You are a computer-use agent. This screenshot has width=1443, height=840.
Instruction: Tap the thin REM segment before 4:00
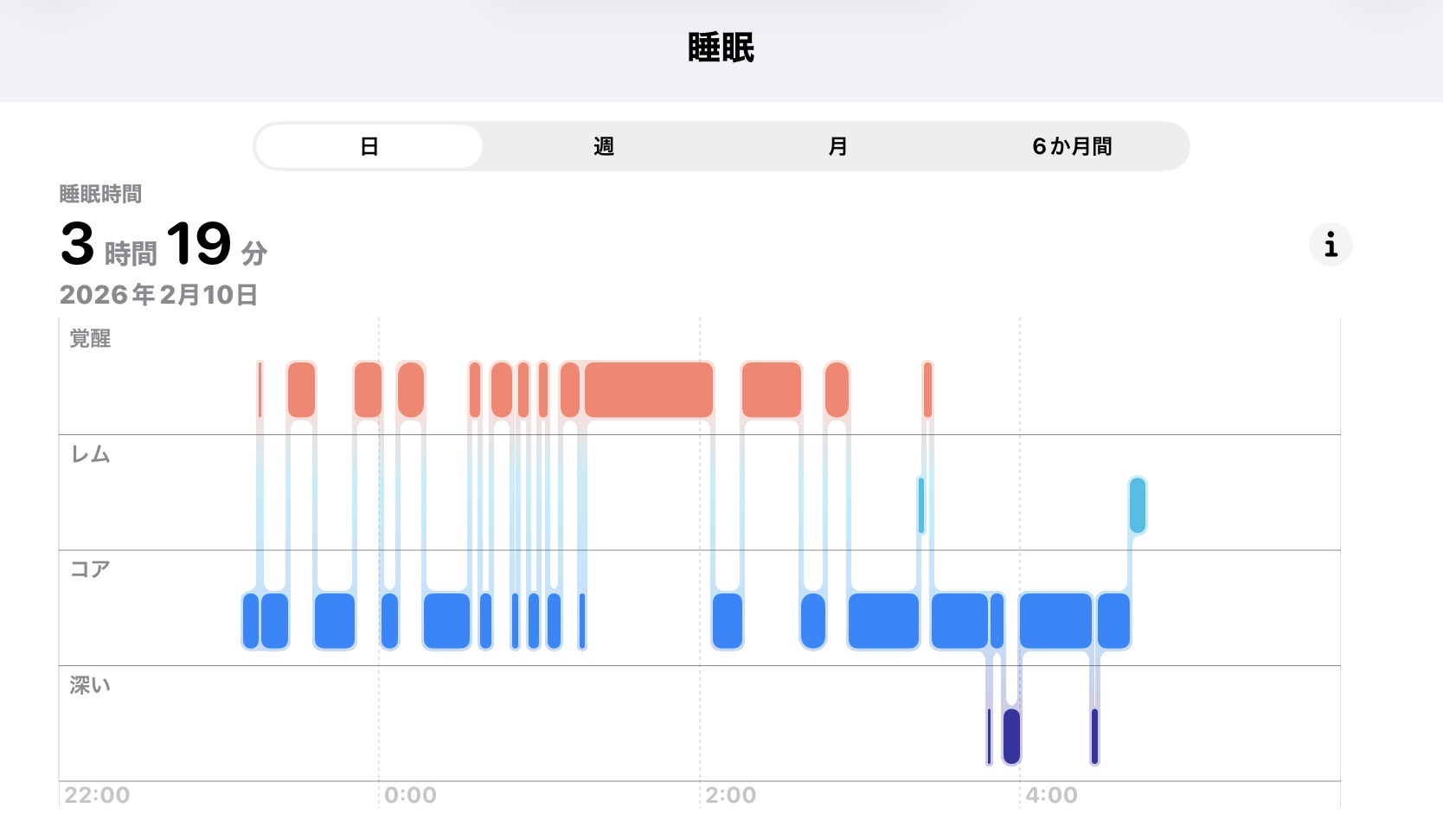[x=921, y=504]
